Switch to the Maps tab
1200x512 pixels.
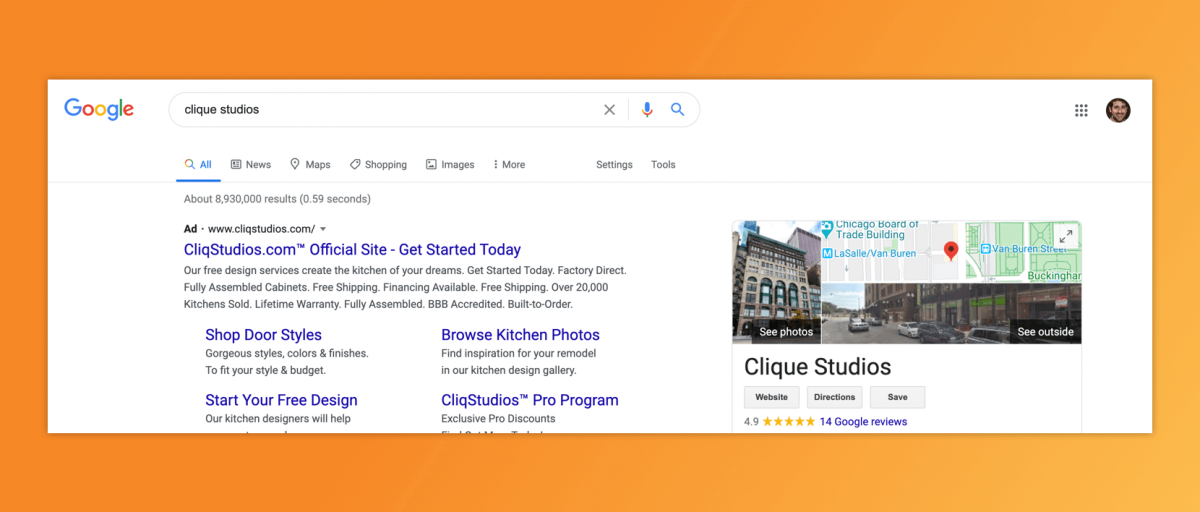[x=310, y=164]
